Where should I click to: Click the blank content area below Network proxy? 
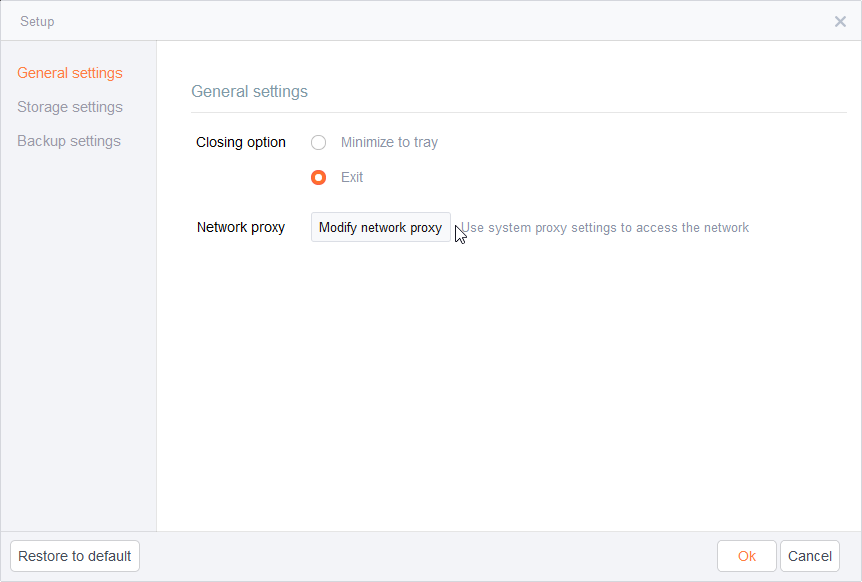509,385
